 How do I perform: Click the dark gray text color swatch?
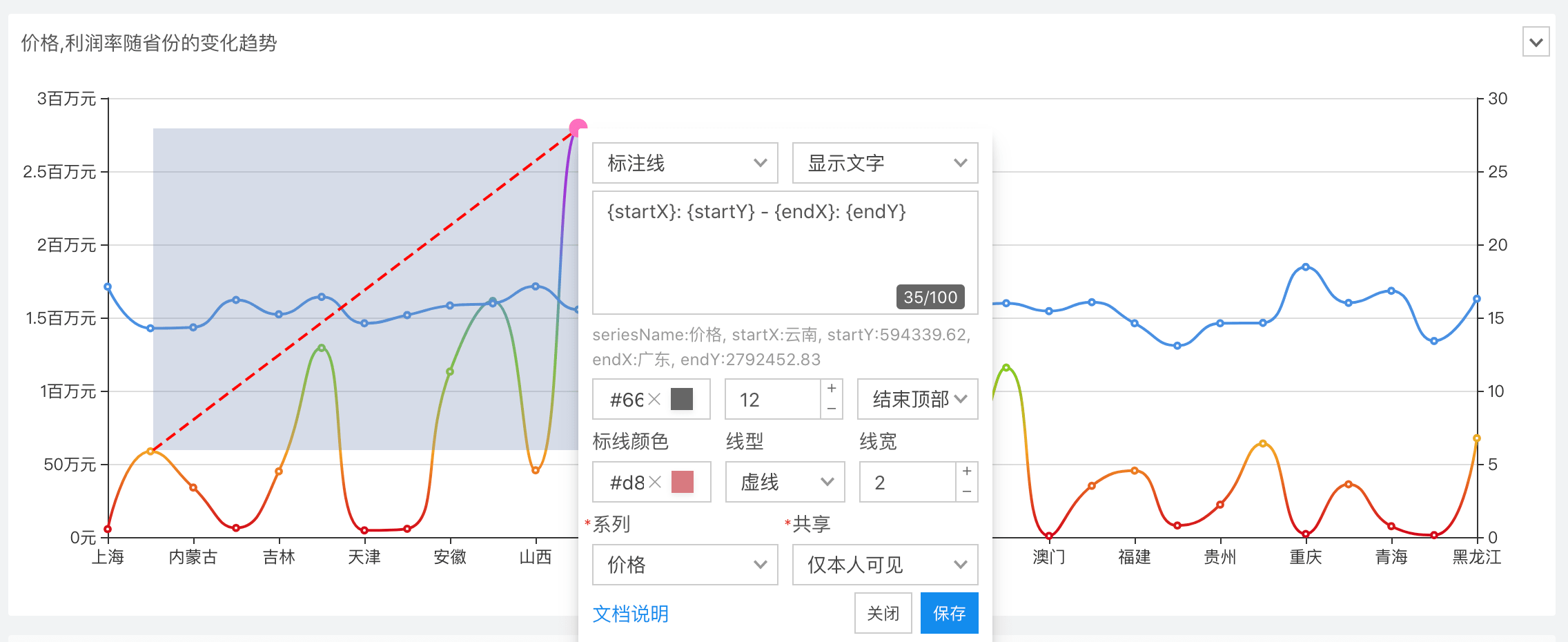682,399
